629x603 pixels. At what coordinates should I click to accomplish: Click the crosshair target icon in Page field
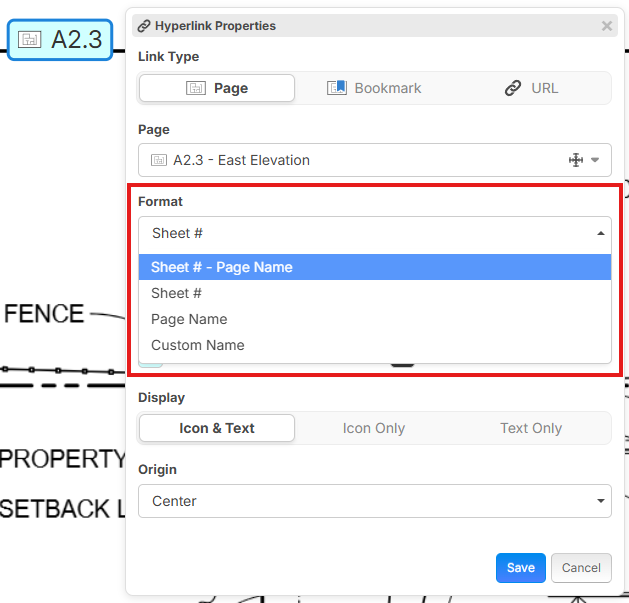(x=576, y=160)
